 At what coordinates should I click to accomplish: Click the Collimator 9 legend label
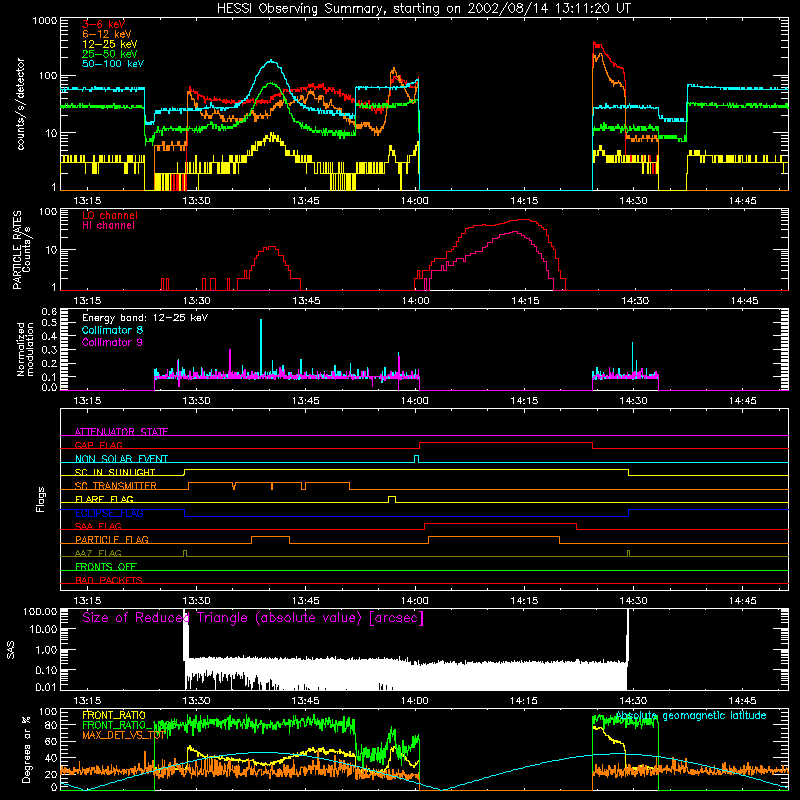point(112,342)
